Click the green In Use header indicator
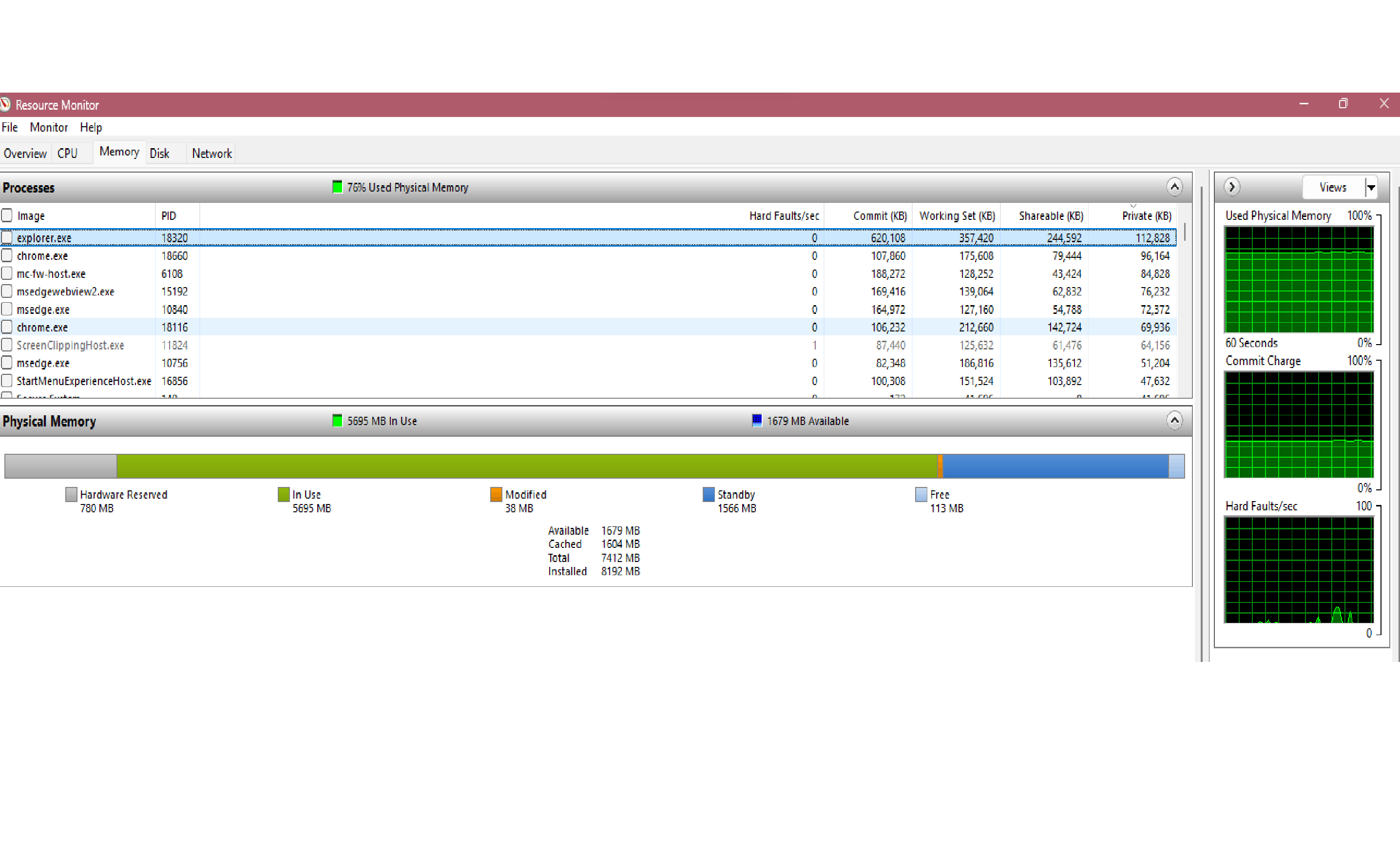The image size is (1400, 853). tap(337, 421)
